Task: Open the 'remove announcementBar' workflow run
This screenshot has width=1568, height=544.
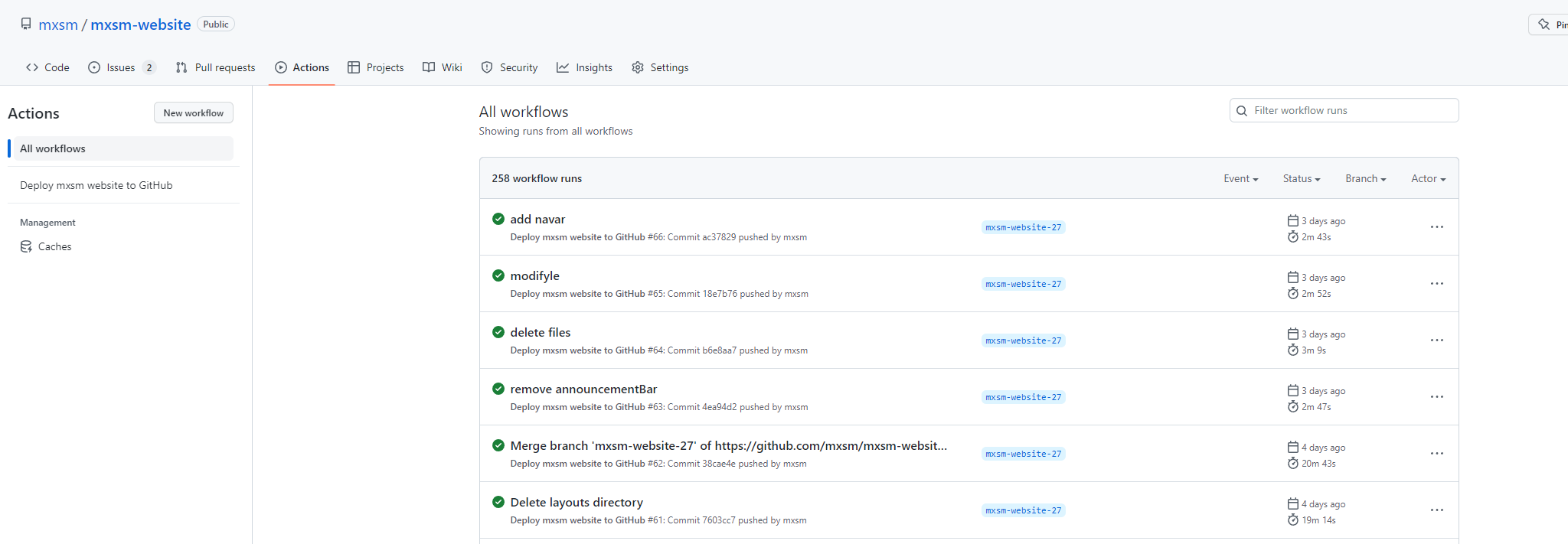Action: pos(584,389)
